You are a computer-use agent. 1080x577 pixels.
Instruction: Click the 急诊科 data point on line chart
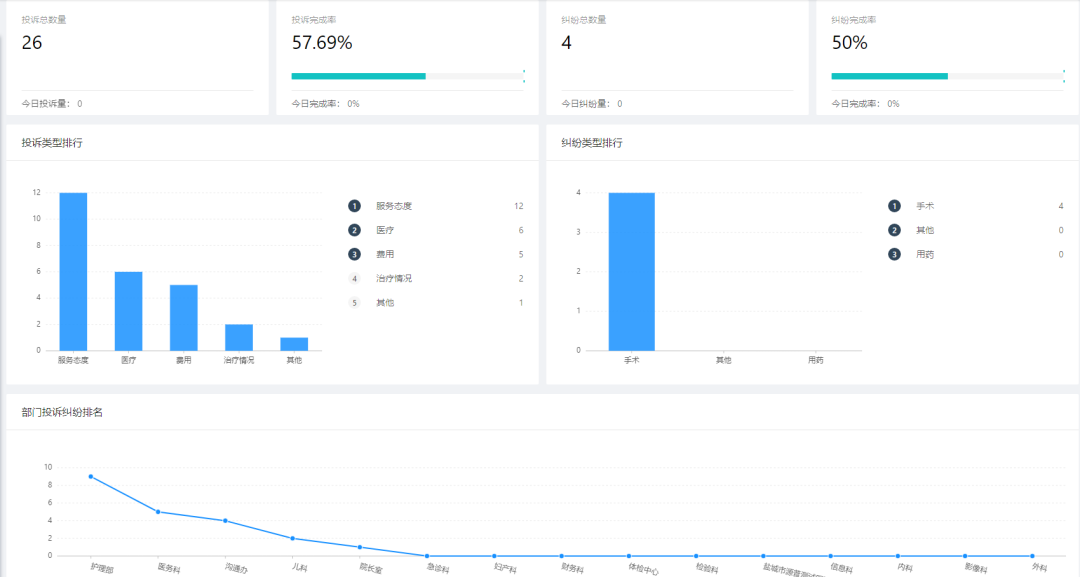(x=427, y=556)
